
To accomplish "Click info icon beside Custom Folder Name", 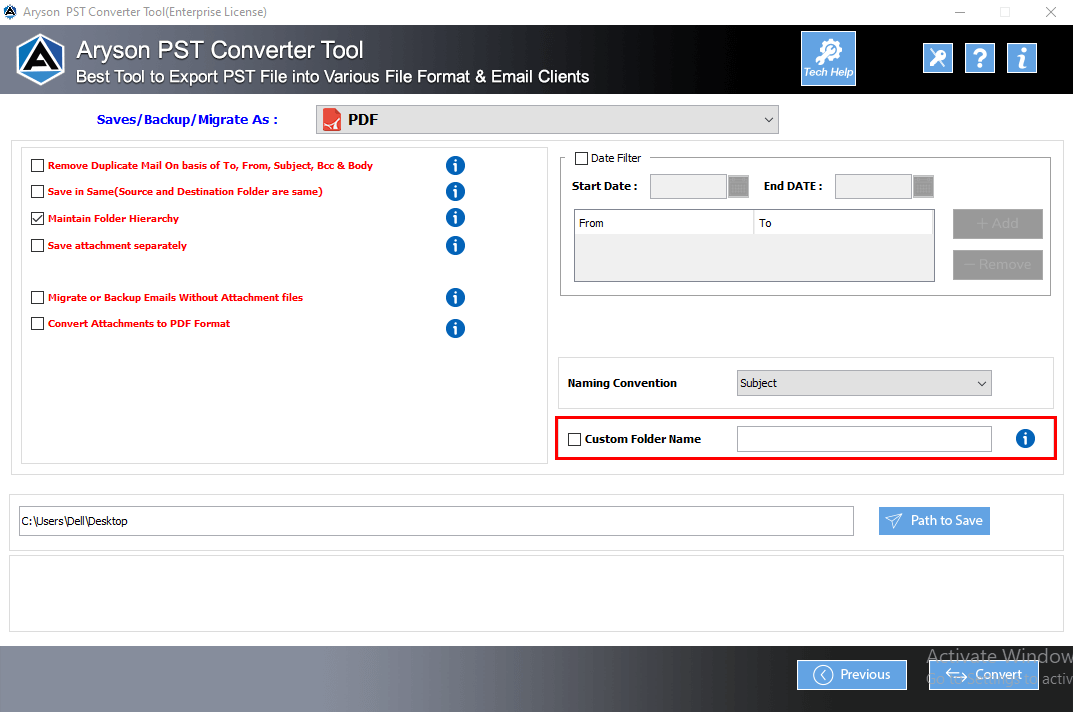I will tap(1025, 438).
